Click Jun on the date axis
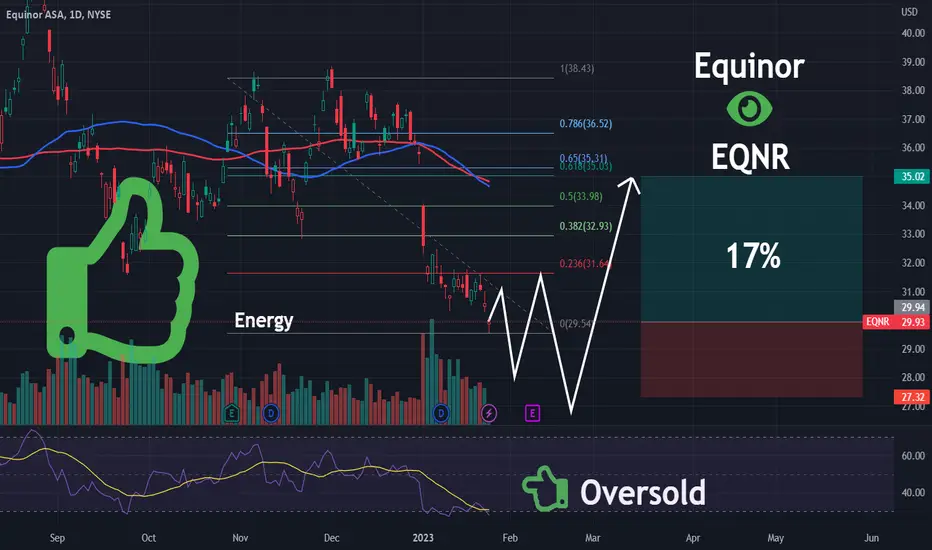This screenshot has width=932, height=550. 871,538
